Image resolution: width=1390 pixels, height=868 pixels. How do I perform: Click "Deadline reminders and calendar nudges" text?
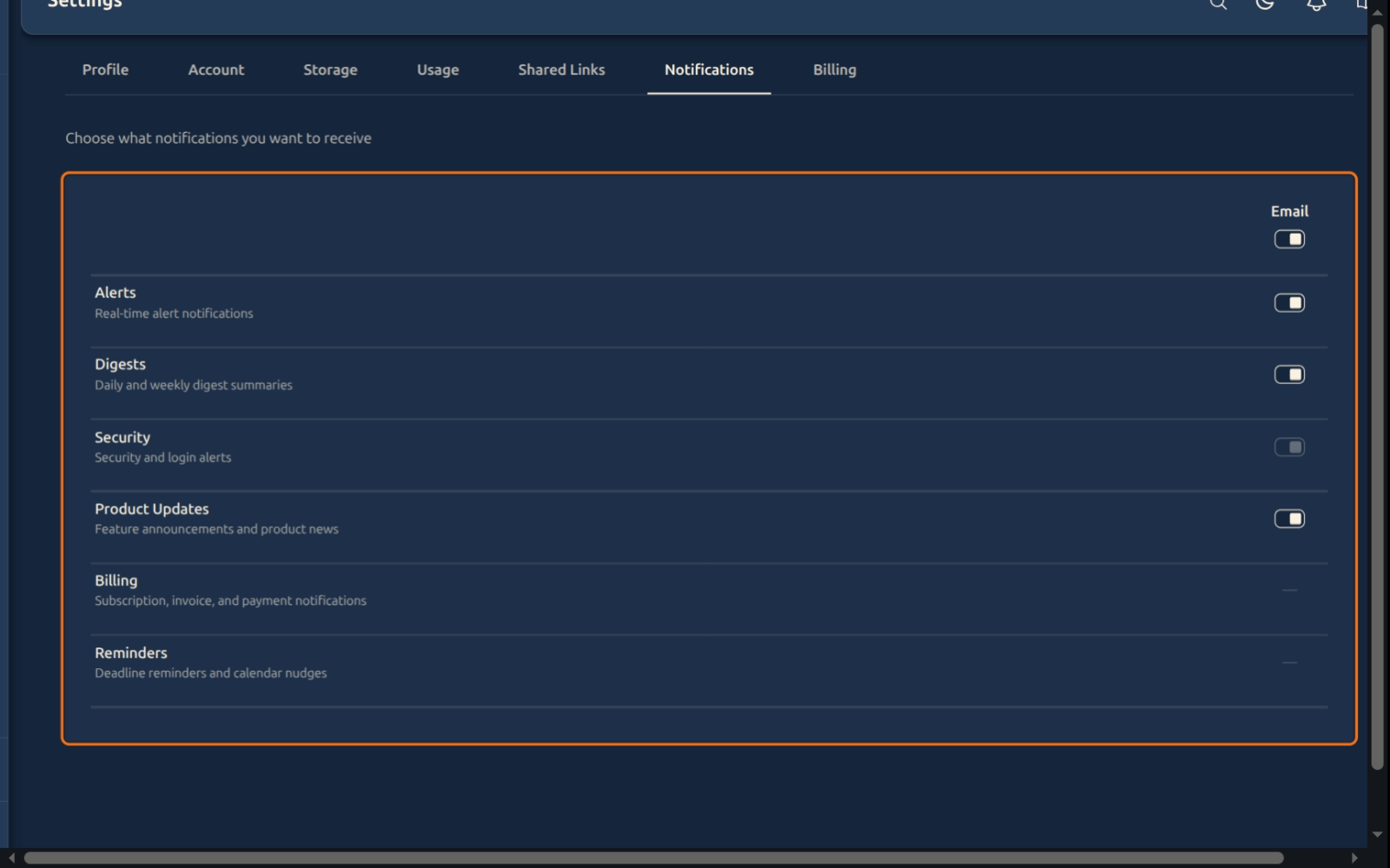(x=211, y=673)
